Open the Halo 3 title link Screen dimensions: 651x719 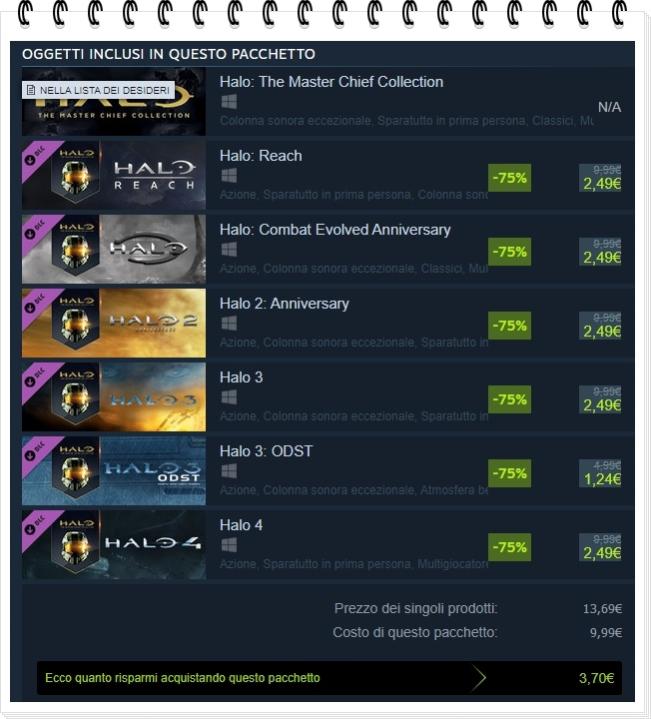(241, 377)
